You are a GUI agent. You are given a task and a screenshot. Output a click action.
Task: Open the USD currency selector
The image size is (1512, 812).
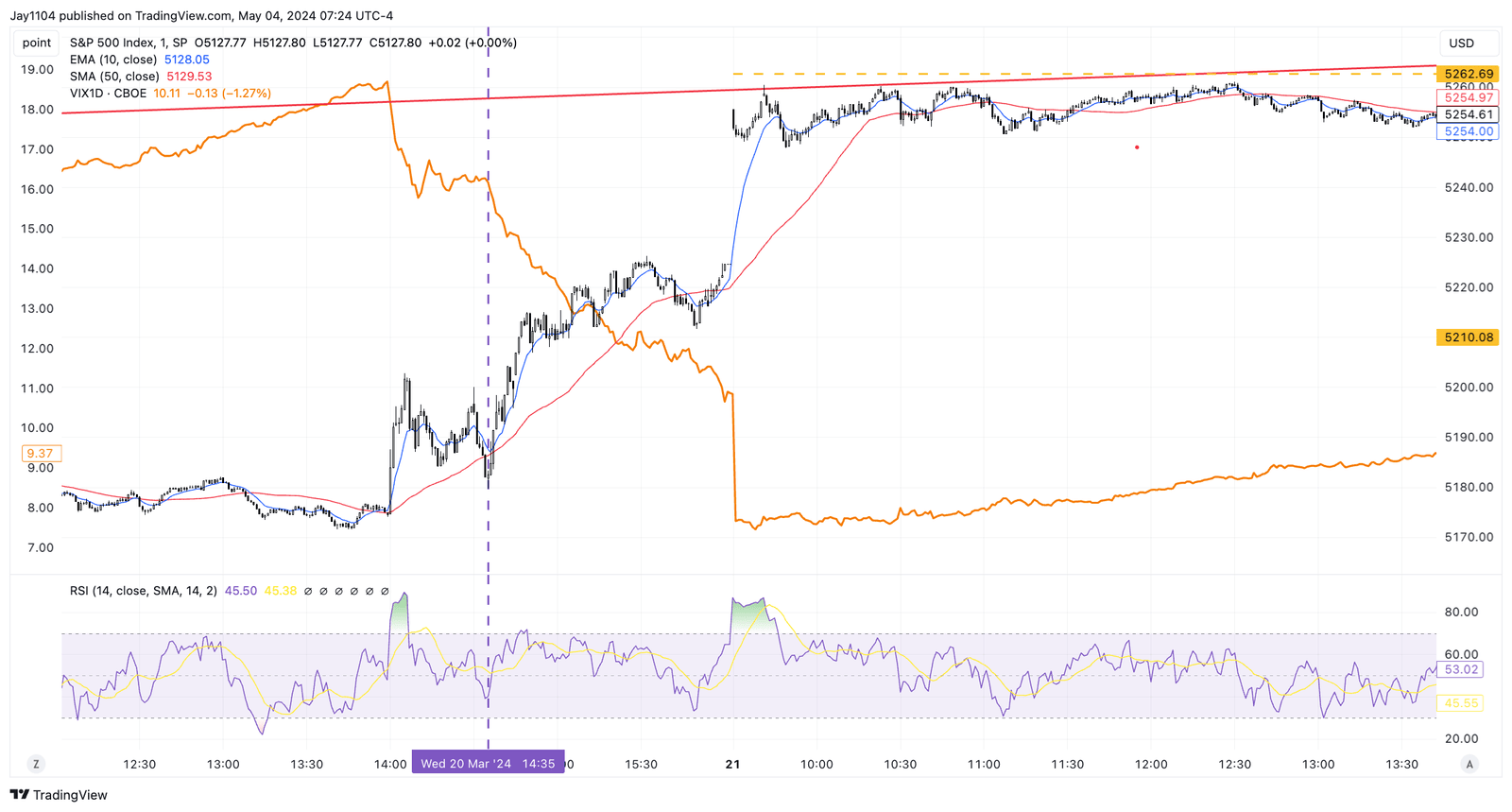tap(1462, 43)
